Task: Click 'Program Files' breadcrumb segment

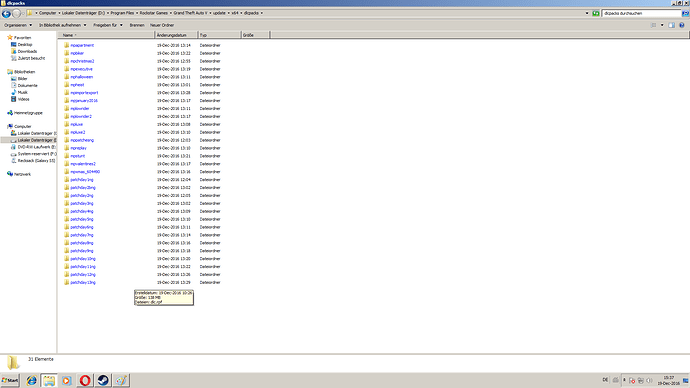Action: pos(122,13)
